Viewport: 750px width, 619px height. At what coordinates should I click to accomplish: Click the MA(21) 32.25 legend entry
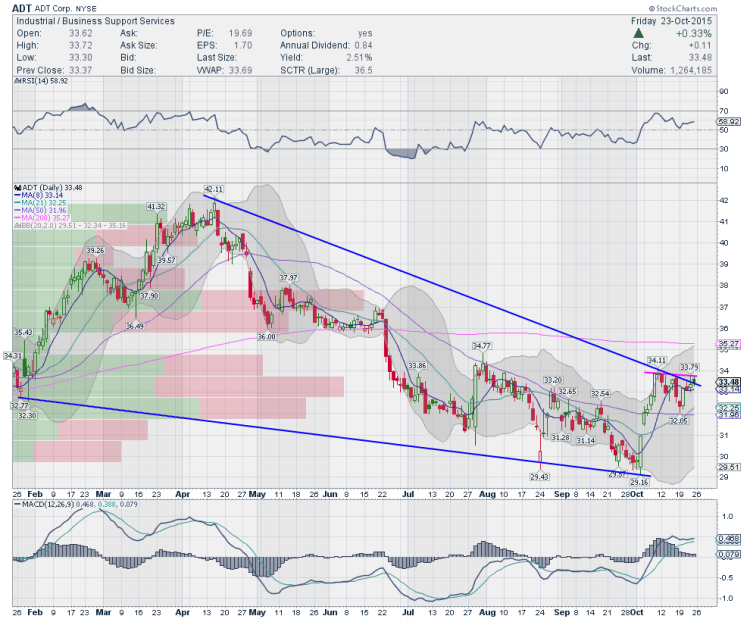pyautogui.click(x=41, y=203)
